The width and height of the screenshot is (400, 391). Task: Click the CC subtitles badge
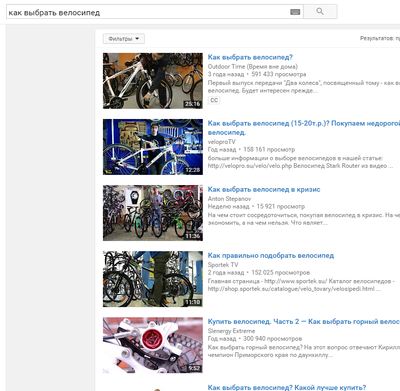point(214,100)
